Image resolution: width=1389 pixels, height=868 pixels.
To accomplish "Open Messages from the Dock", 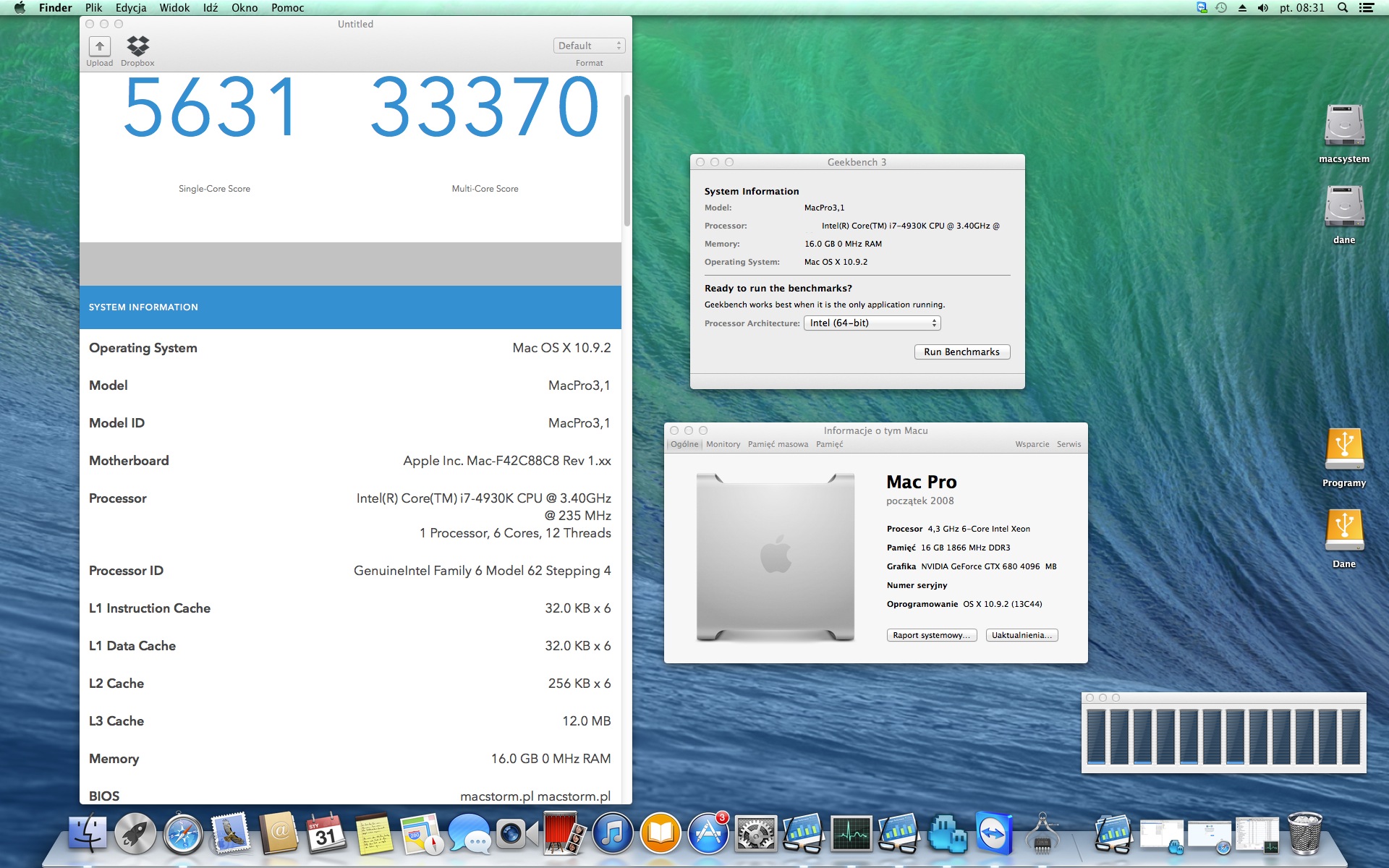I will tap(470, 834).
